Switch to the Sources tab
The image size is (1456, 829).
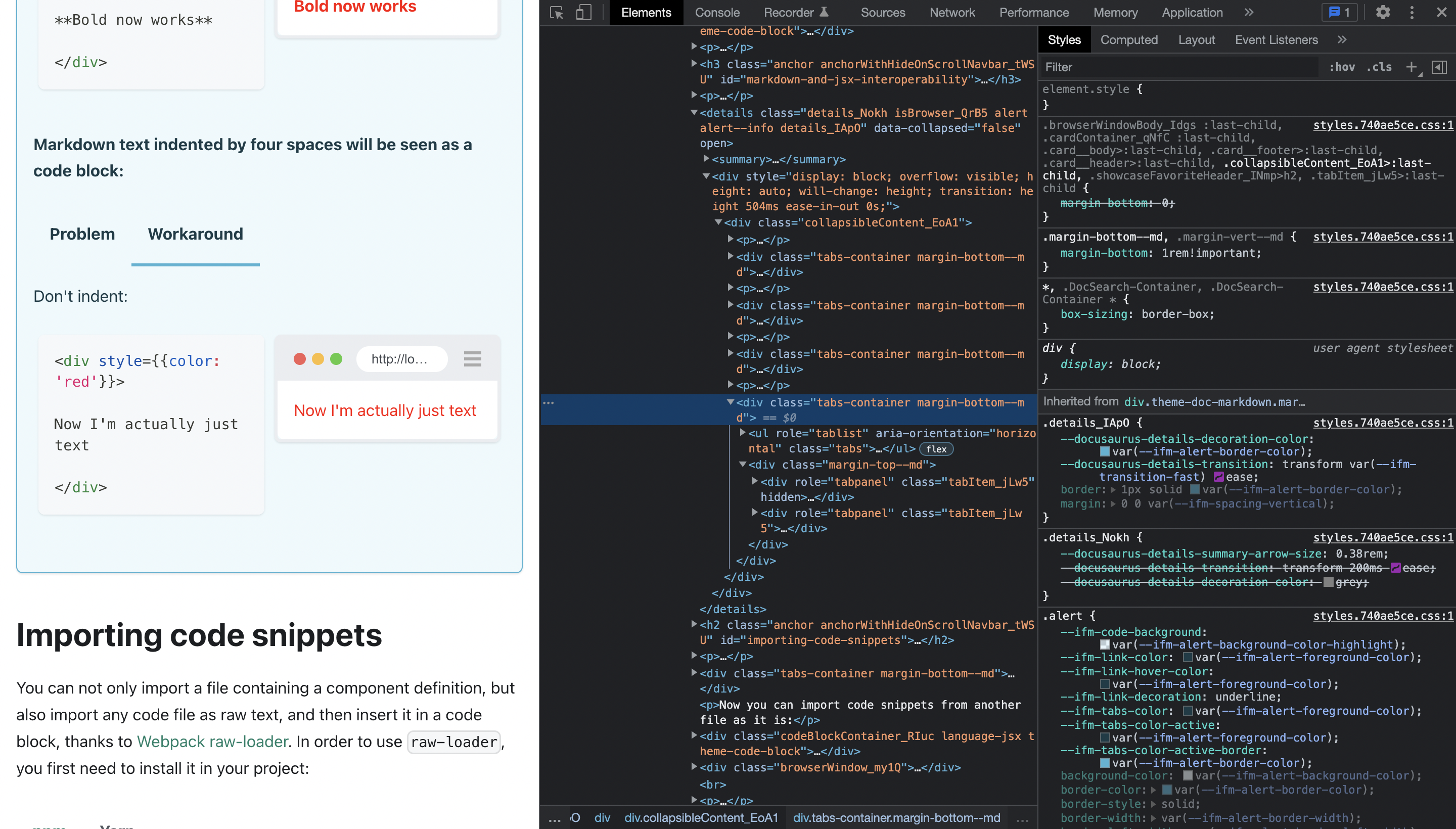tap(883, 13)
